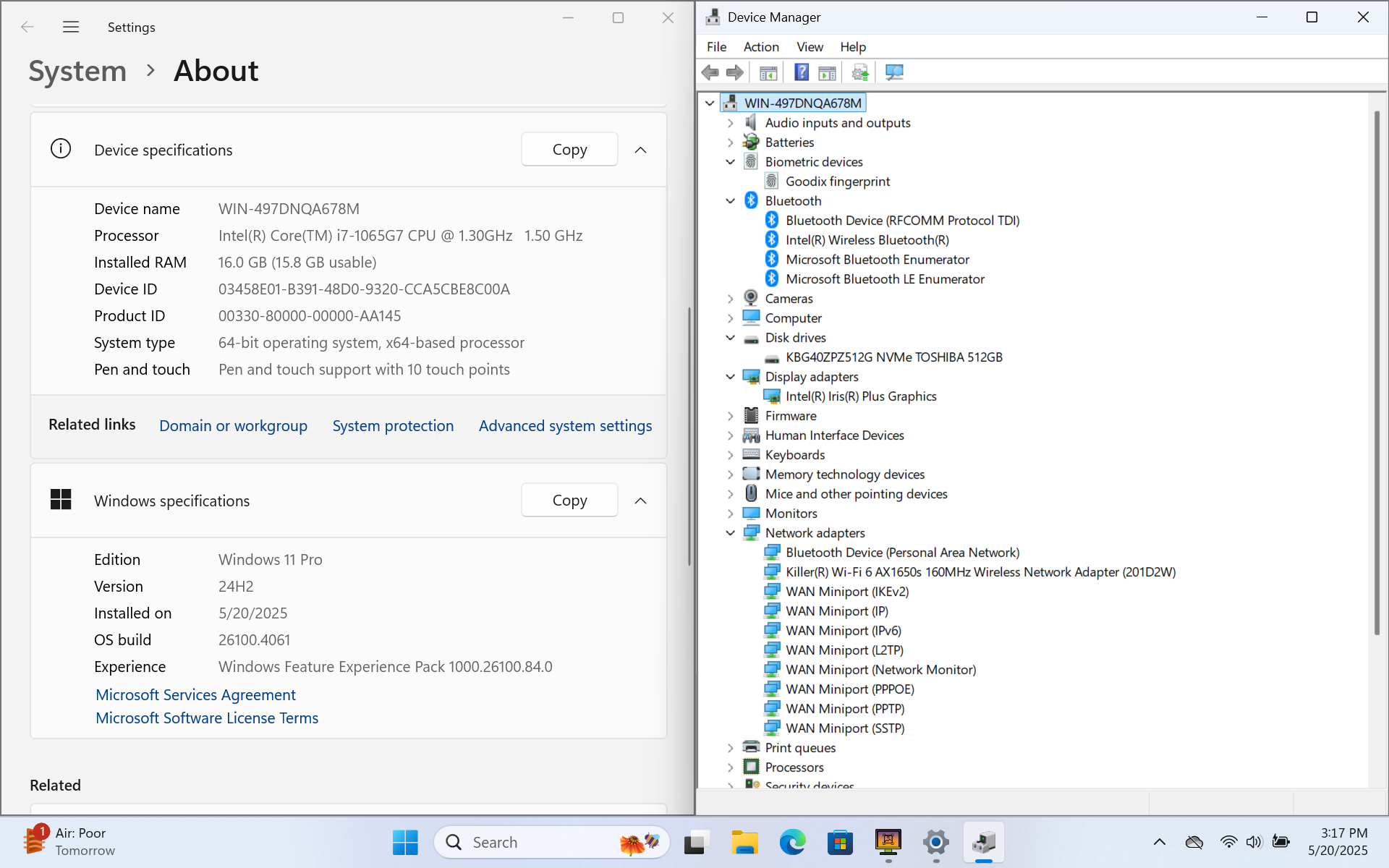Expand the Keyboards tree node
Screen dimensions: 1389x868
(x=731, y=455)
